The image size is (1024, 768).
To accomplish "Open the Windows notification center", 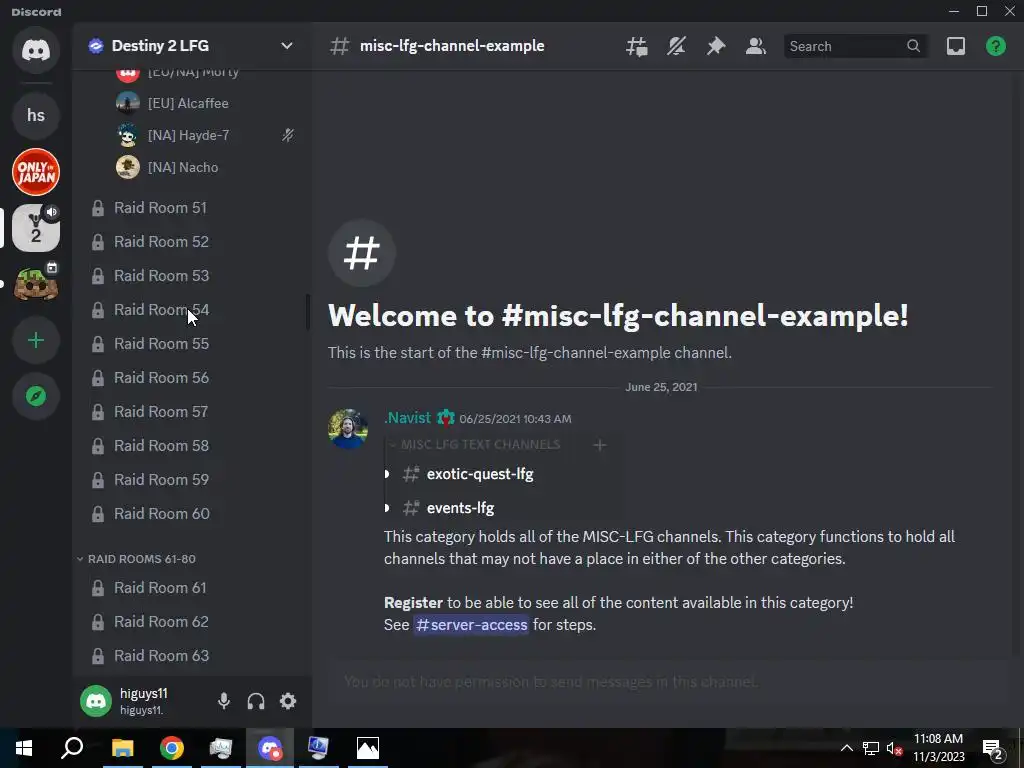I will pos(993,749).
